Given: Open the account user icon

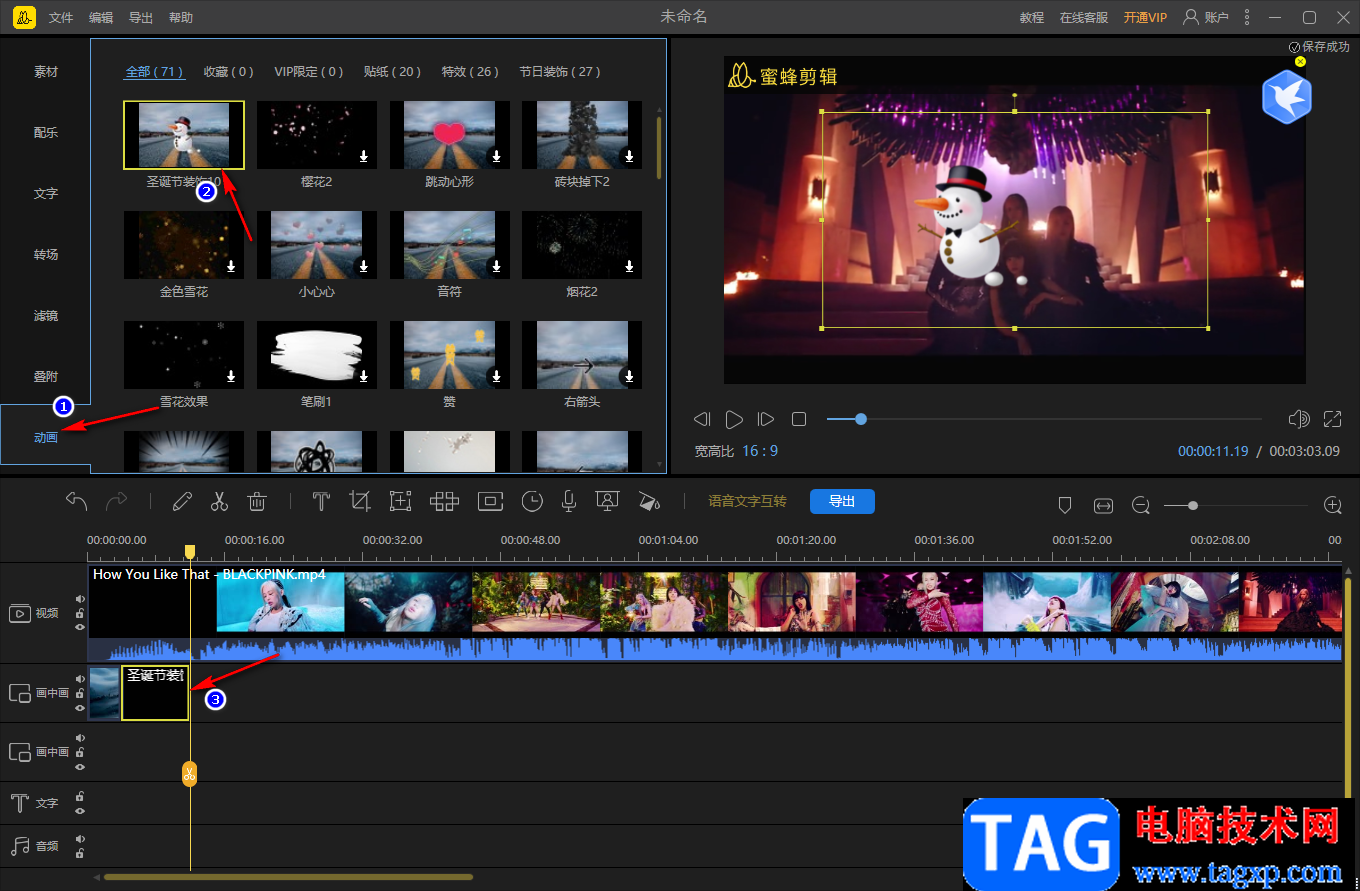Looking at the screenshot, I should 1191,17.
